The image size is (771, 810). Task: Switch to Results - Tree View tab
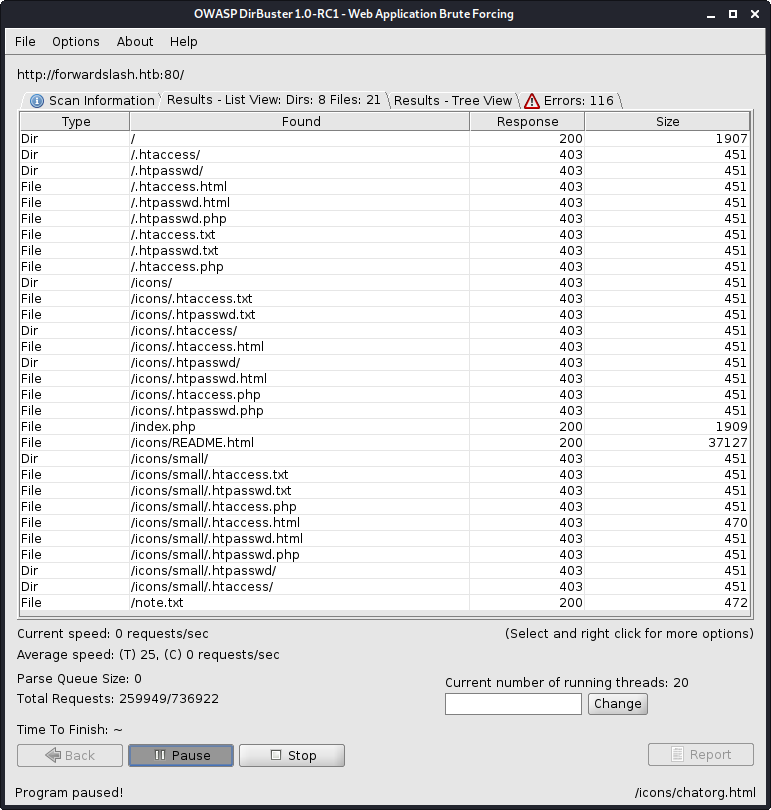pos(453,100)
